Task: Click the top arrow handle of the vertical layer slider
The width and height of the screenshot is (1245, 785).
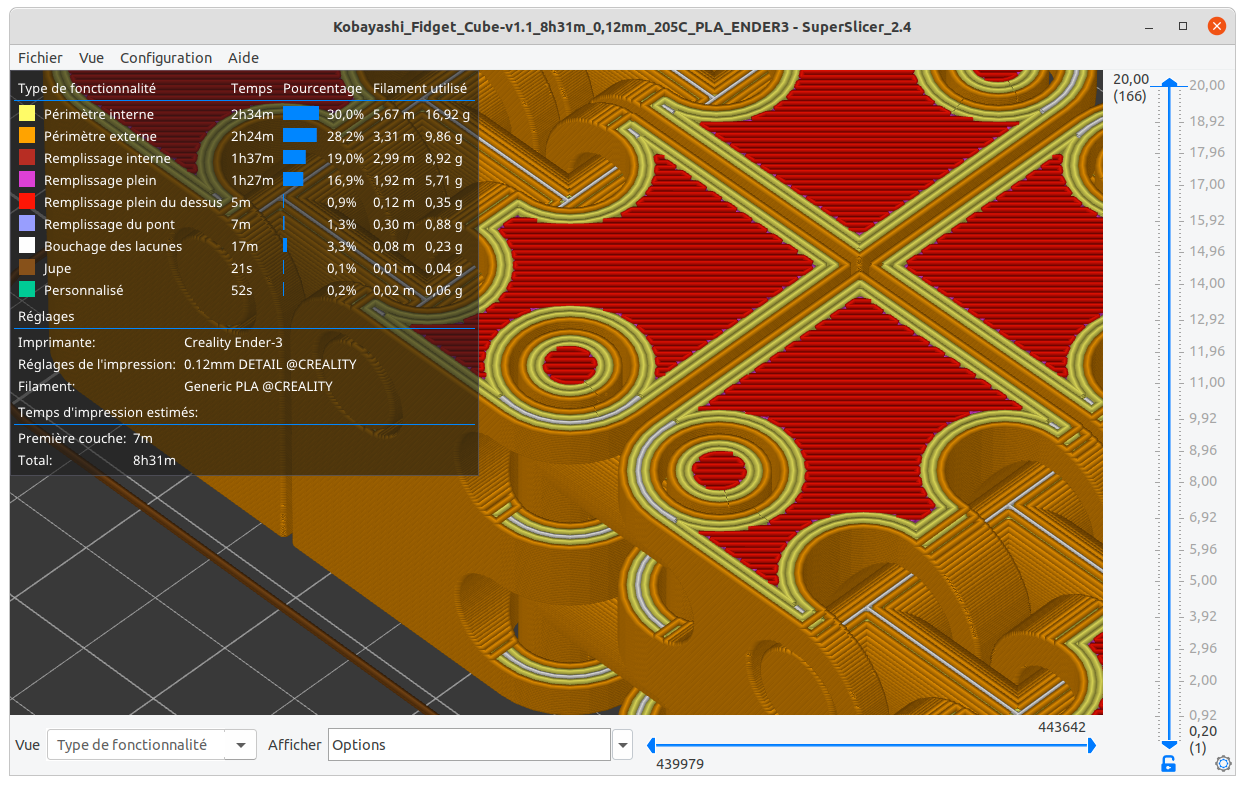Action: (x=1169, y=86)
